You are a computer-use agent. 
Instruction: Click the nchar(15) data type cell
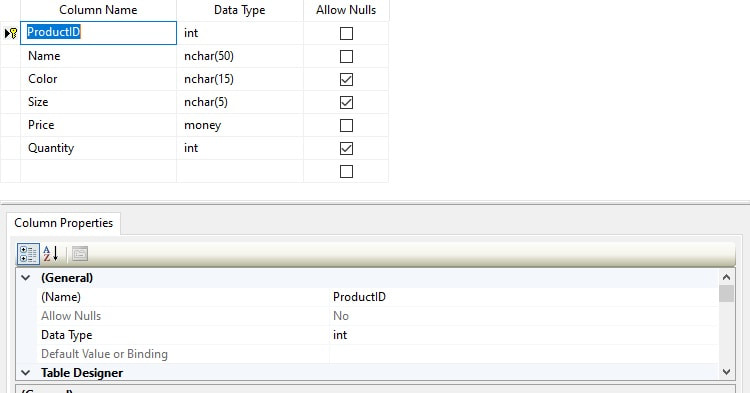point(240,79)
